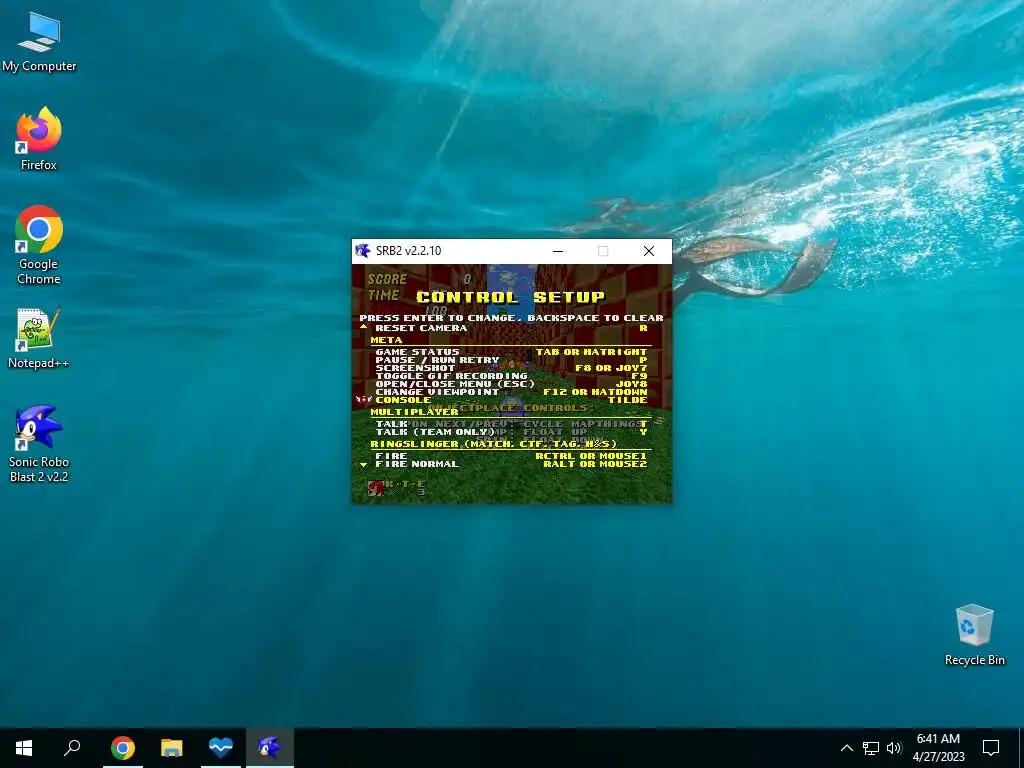This screenshot has height=768, width=1024.
Task: Click the down scroll arrow beside Fire Normal
Action: point(364,464)
